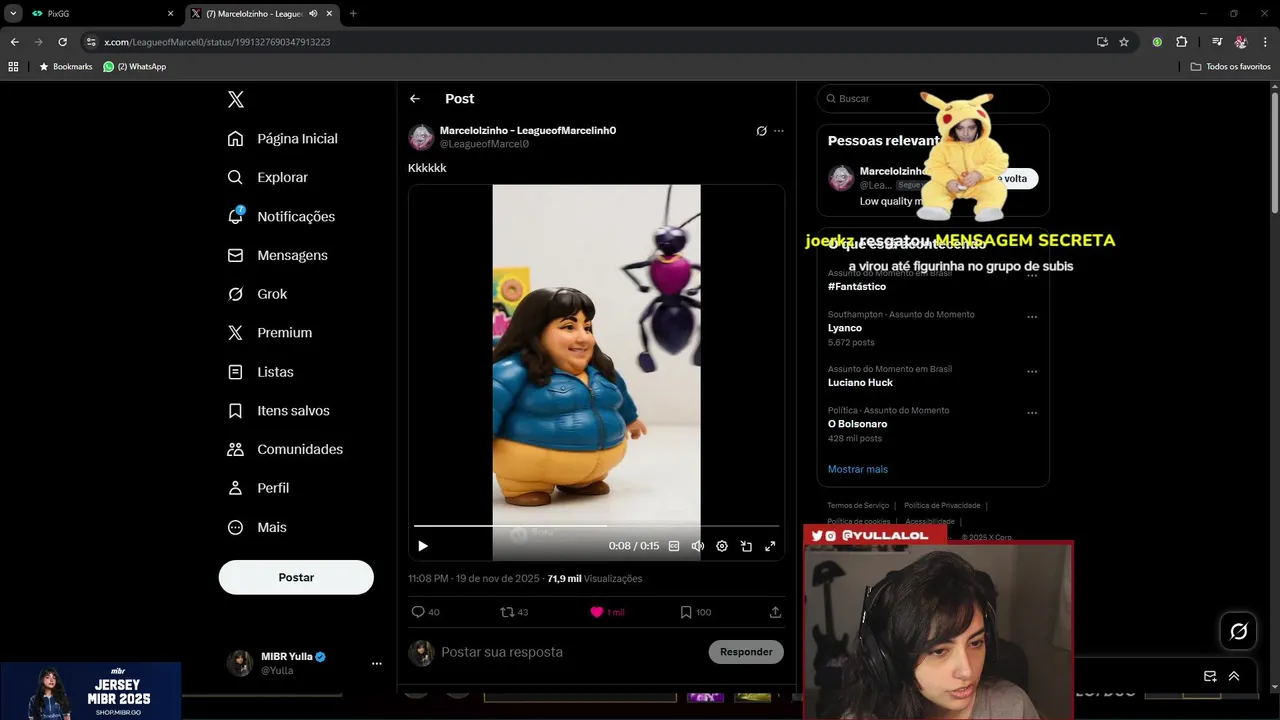Click the page vertical scrollbar
This screenshot has width=1280, height=720.
[1275, 153]
